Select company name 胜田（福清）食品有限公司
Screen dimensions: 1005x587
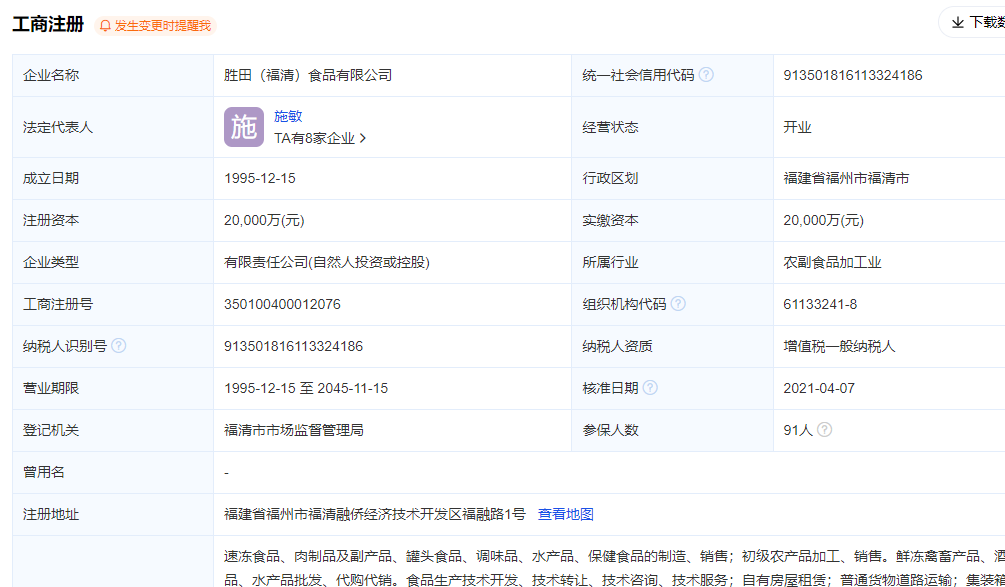point(308,76)
